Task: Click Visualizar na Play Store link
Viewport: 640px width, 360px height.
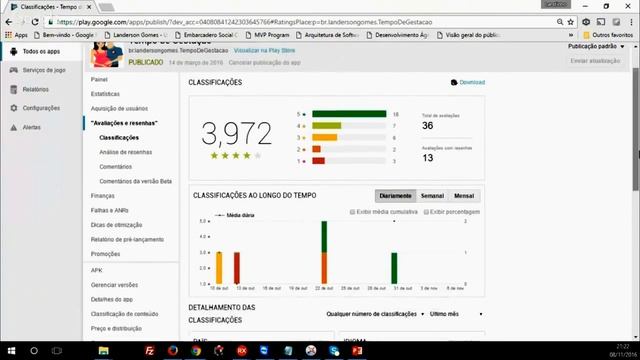Action: [264, 51]
